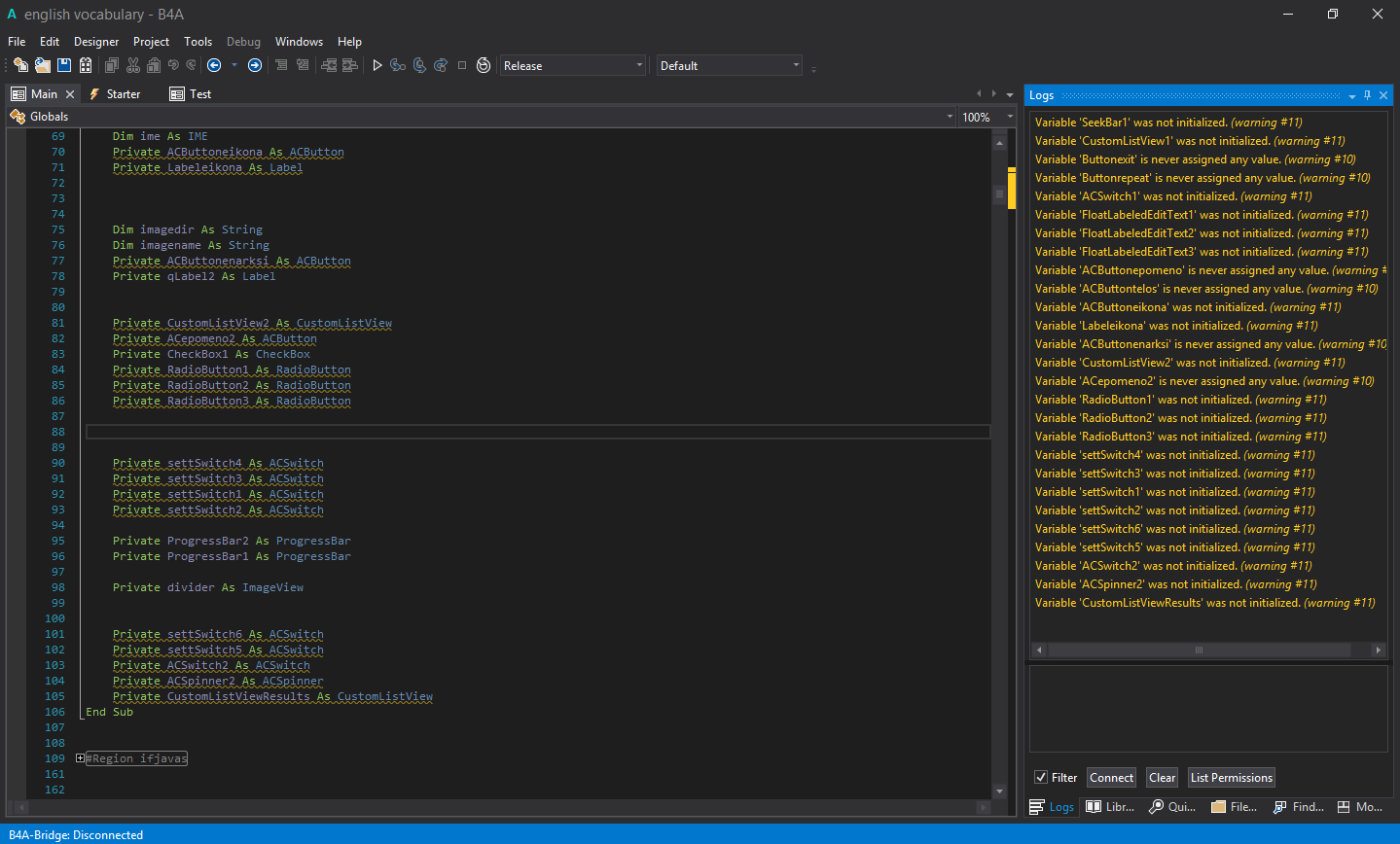The height and width of the screenshot is (844, 1400).
Task: Open the Designer menu
Action: [x=96, y=42]
